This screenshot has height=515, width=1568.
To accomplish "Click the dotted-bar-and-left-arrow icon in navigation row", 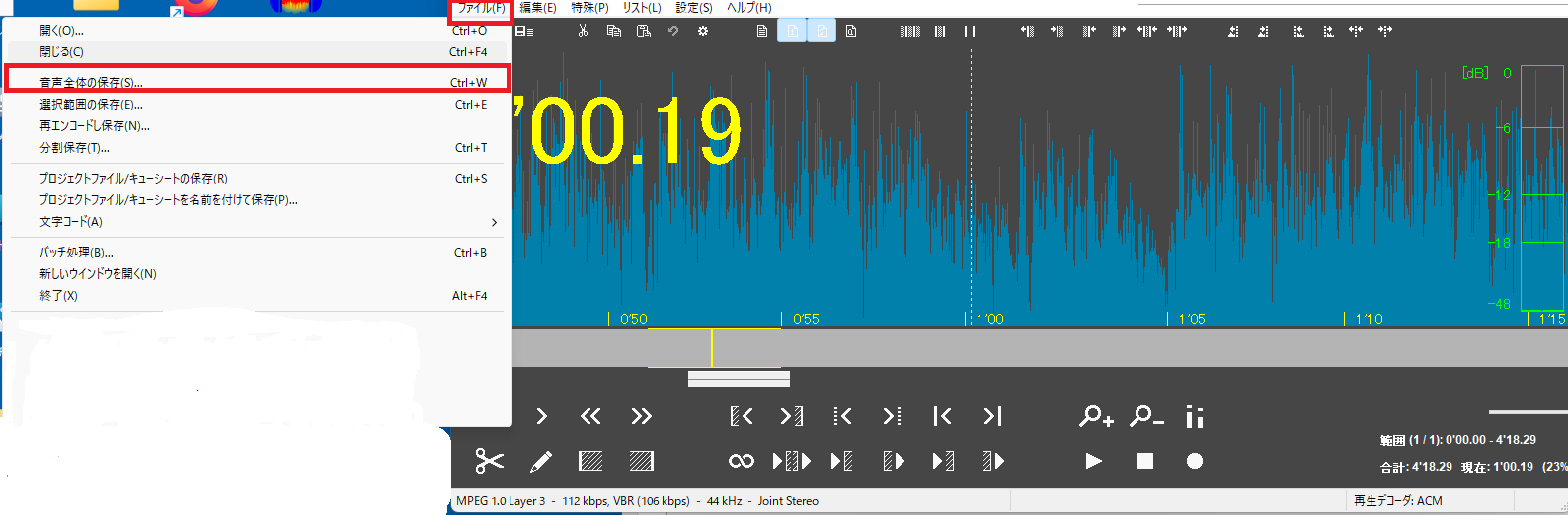I will [x=842, y=416].
